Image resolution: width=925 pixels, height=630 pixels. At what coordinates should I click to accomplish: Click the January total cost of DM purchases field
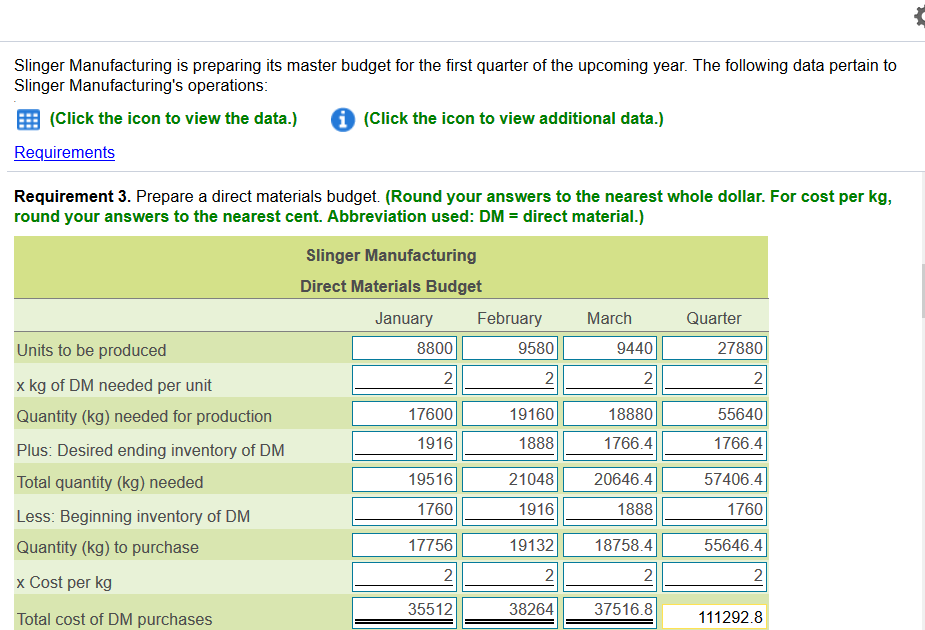pos(404,610)
